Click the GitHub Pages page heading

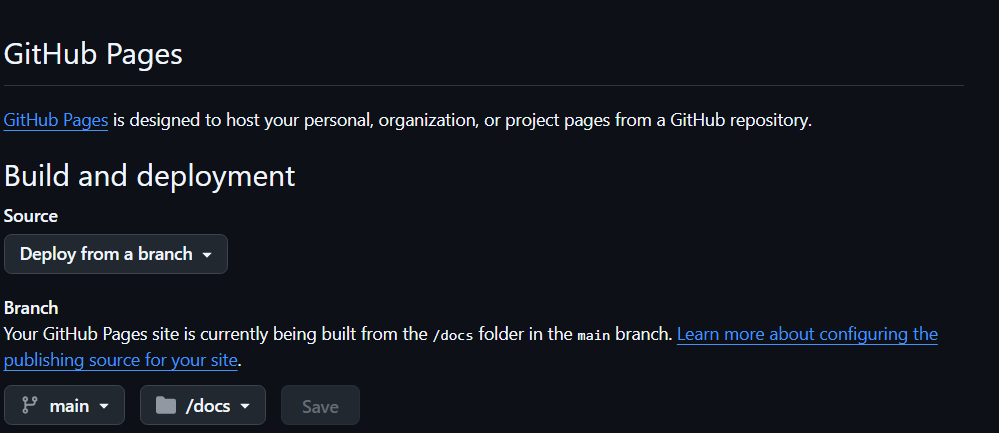(x=93, y=54)
